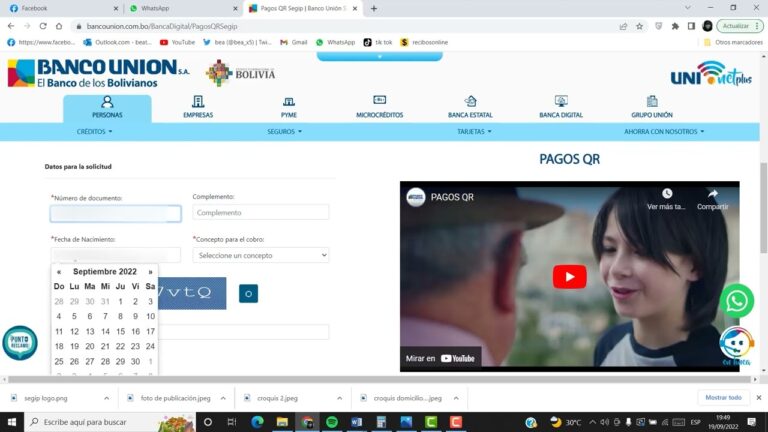Open the Gmail bookmark
This screenshot has width=768, height=432.
click(293, 43)
